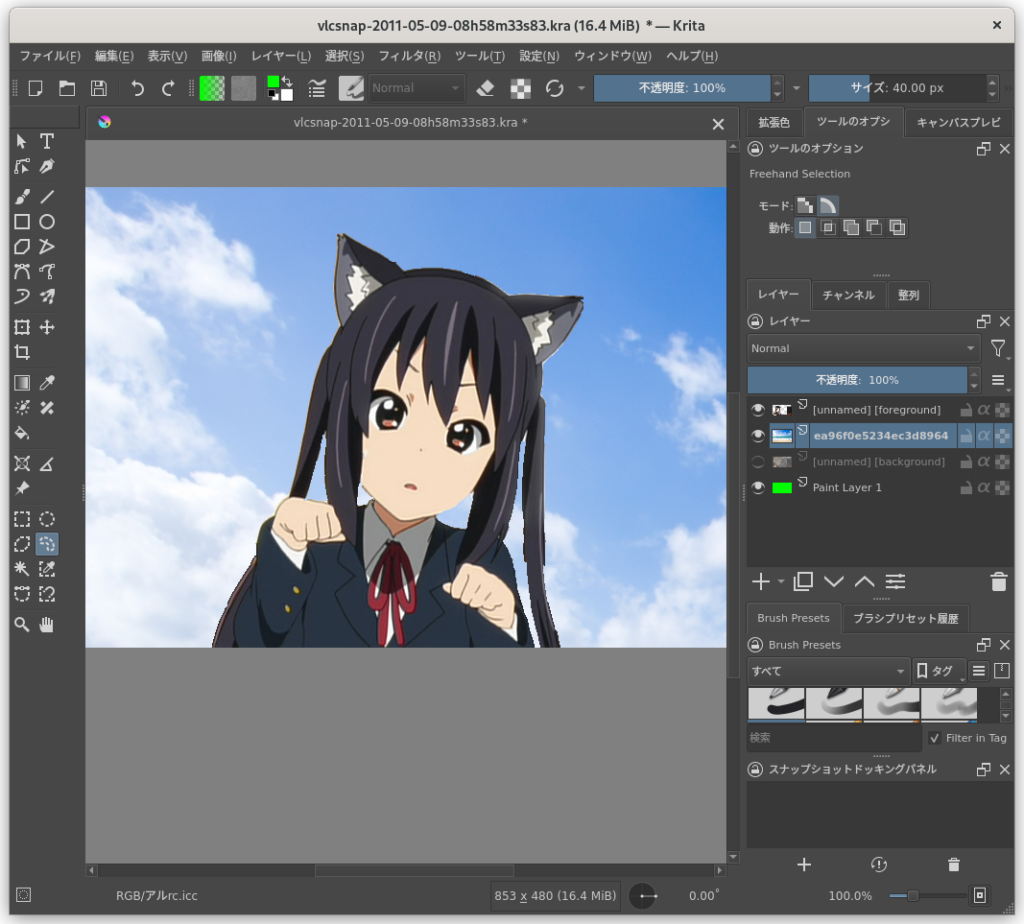This screenshot has height=924, width=1024.
Task: Toggle lock on Paint Layer 1
Action: pyautogui.click(x=966, y=487)
